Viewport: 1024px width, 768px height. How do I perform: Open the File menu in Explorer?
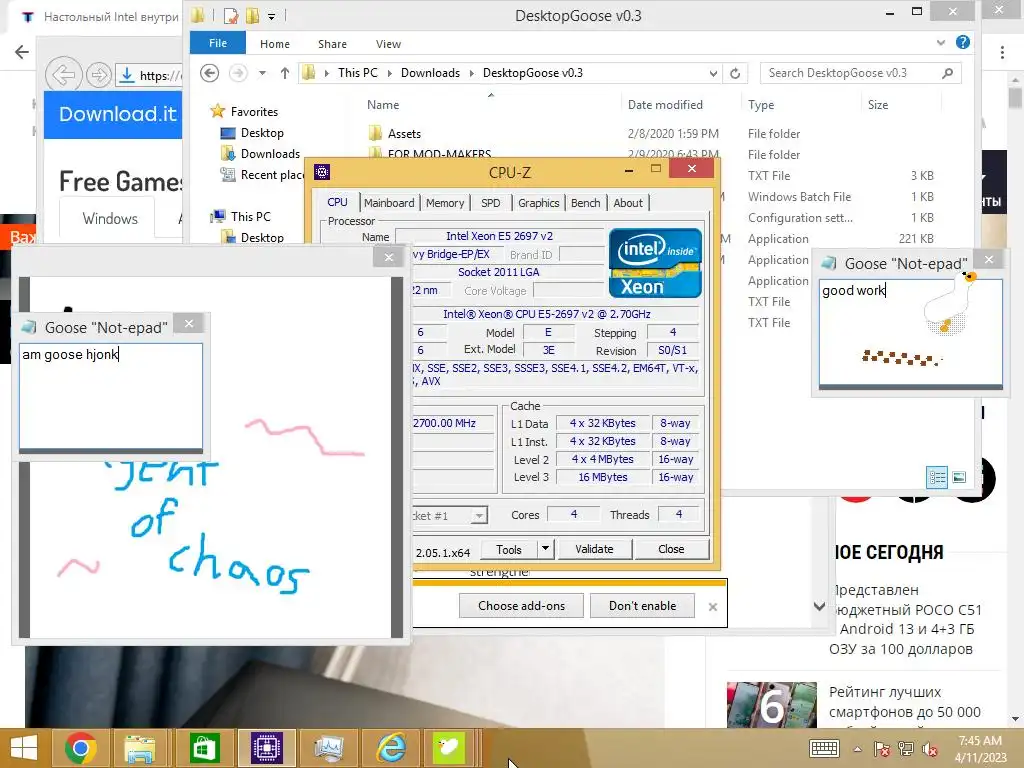(x=217, y=43)
